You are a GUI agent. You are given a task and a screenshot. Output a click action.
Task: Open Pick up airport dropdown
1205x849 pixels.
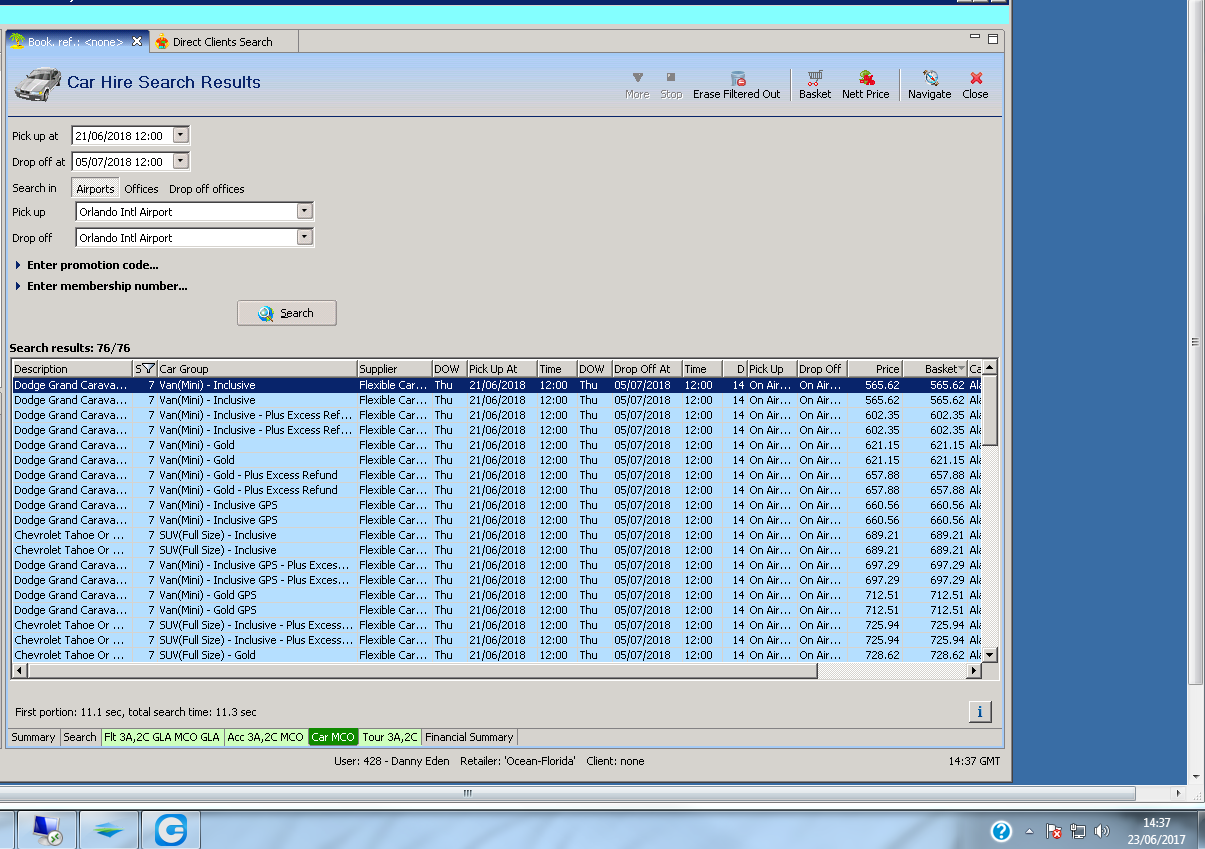pyautogui.click(x=305, y=211)
